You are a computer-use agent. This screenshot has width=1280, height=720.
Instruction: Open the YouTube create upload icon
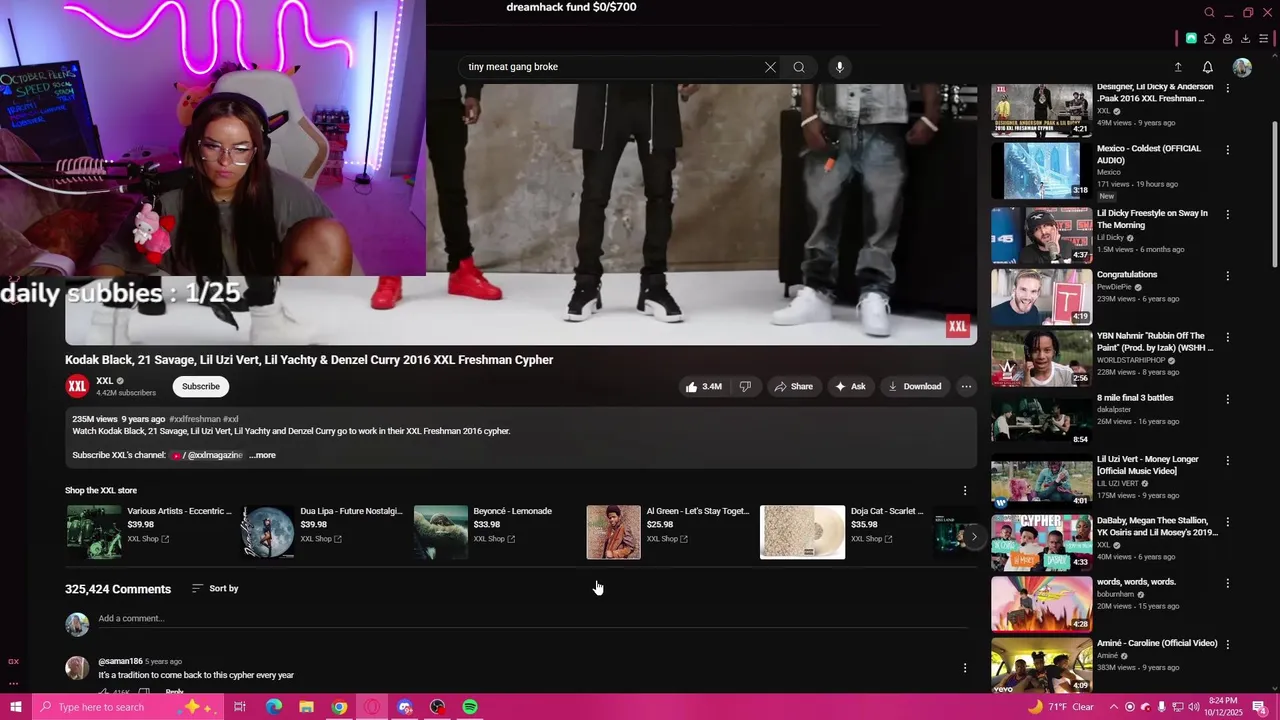pyautogui.click(x=1178, y=67)
